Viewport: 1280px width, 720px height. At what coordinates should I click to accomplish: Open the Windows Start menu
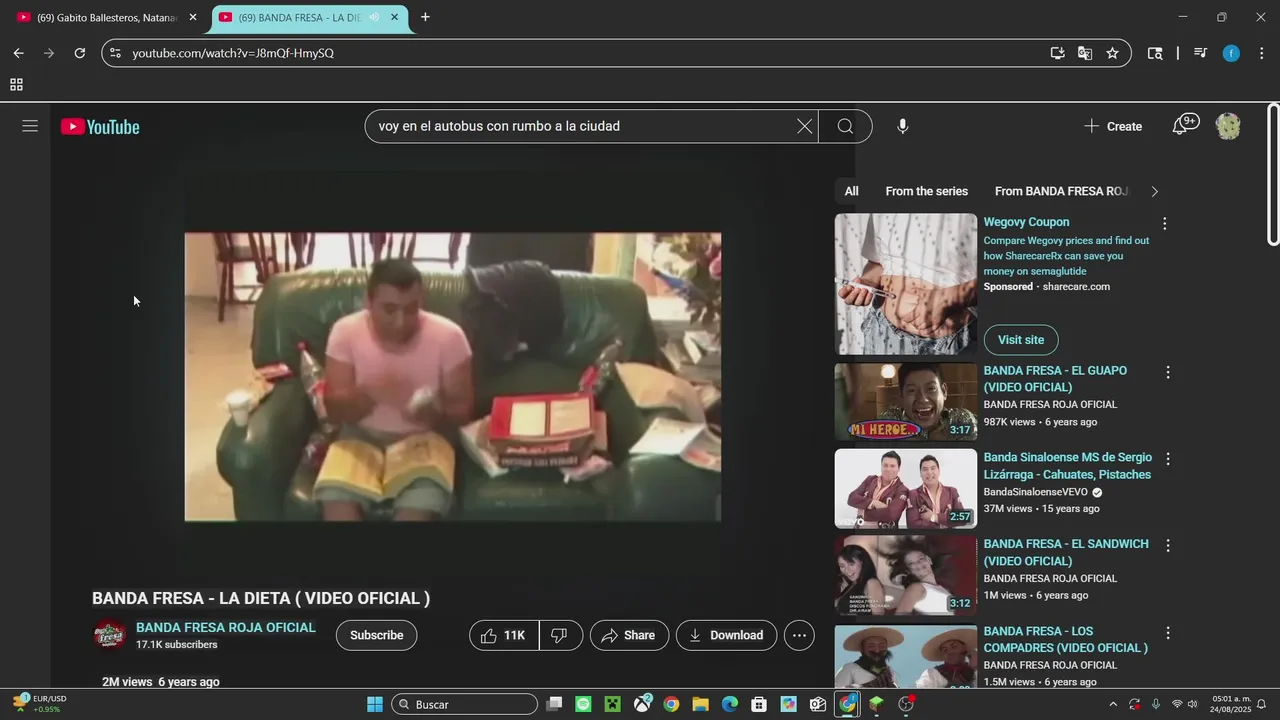(x=375, y=704)
